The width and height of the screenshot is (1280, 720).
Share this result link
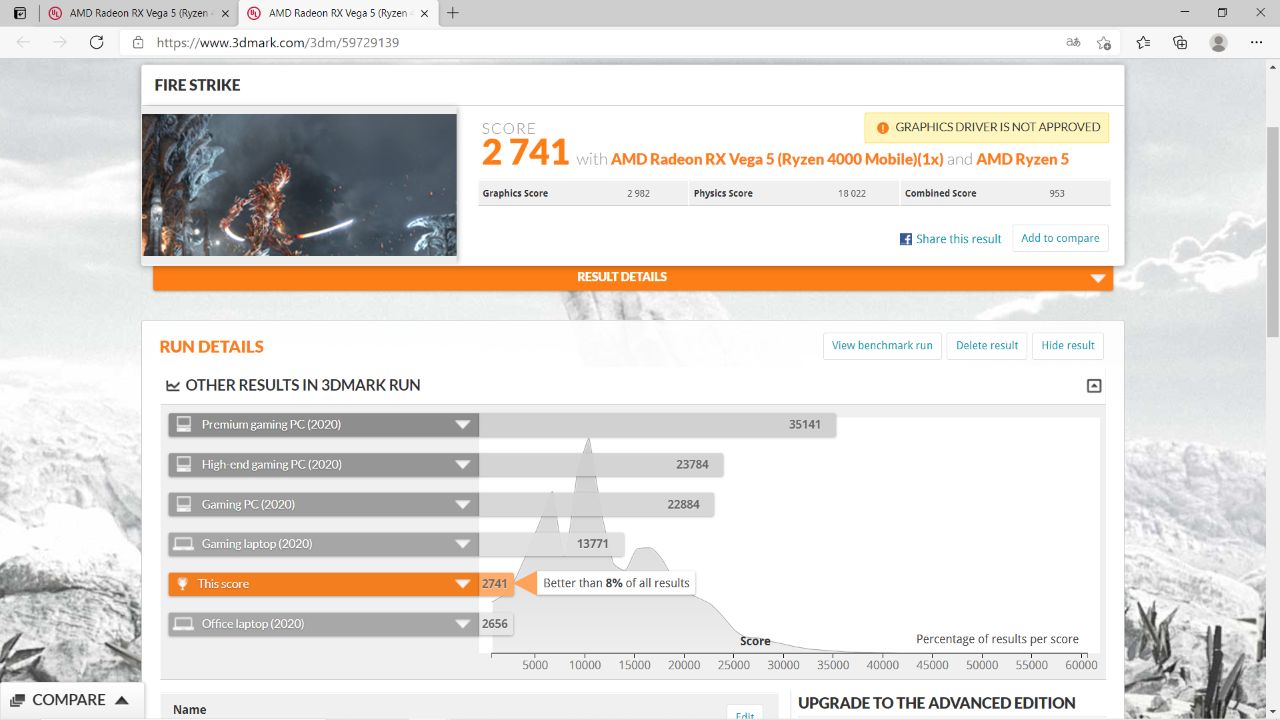958,239
